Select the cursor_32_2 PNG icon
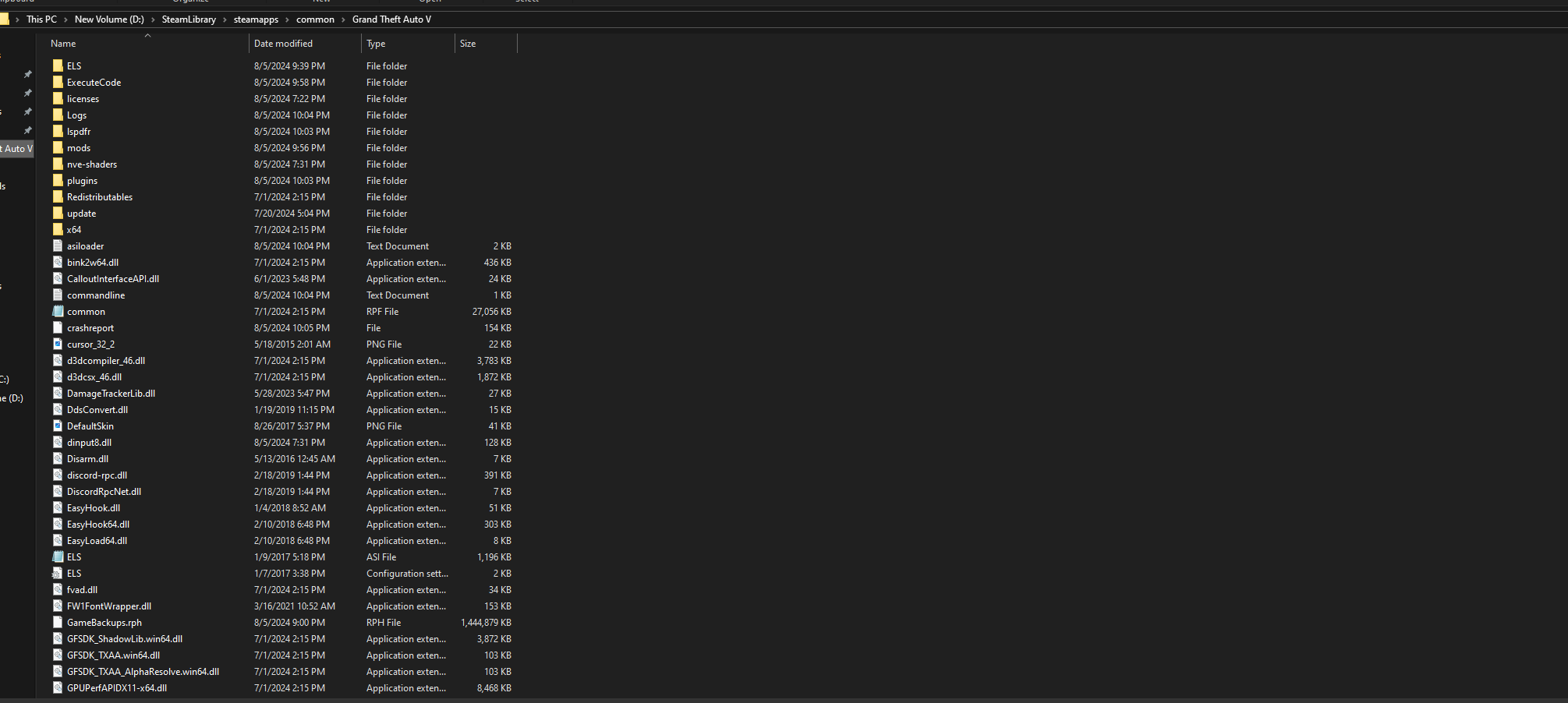The width and height of the screenshot is (1568, 703). tap(58, 344)
